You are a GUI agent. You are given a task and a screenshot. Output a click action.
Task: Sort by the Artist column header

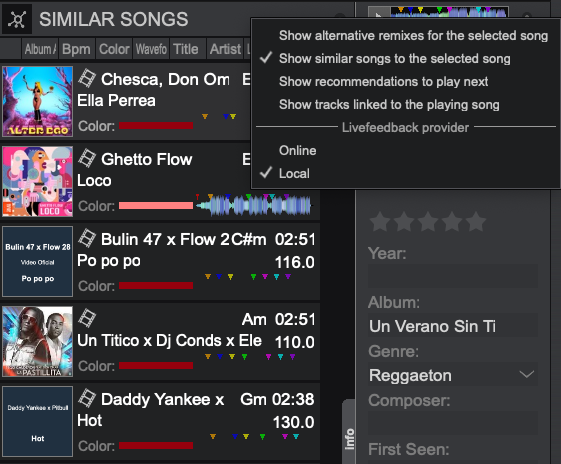tap(225, 49)
